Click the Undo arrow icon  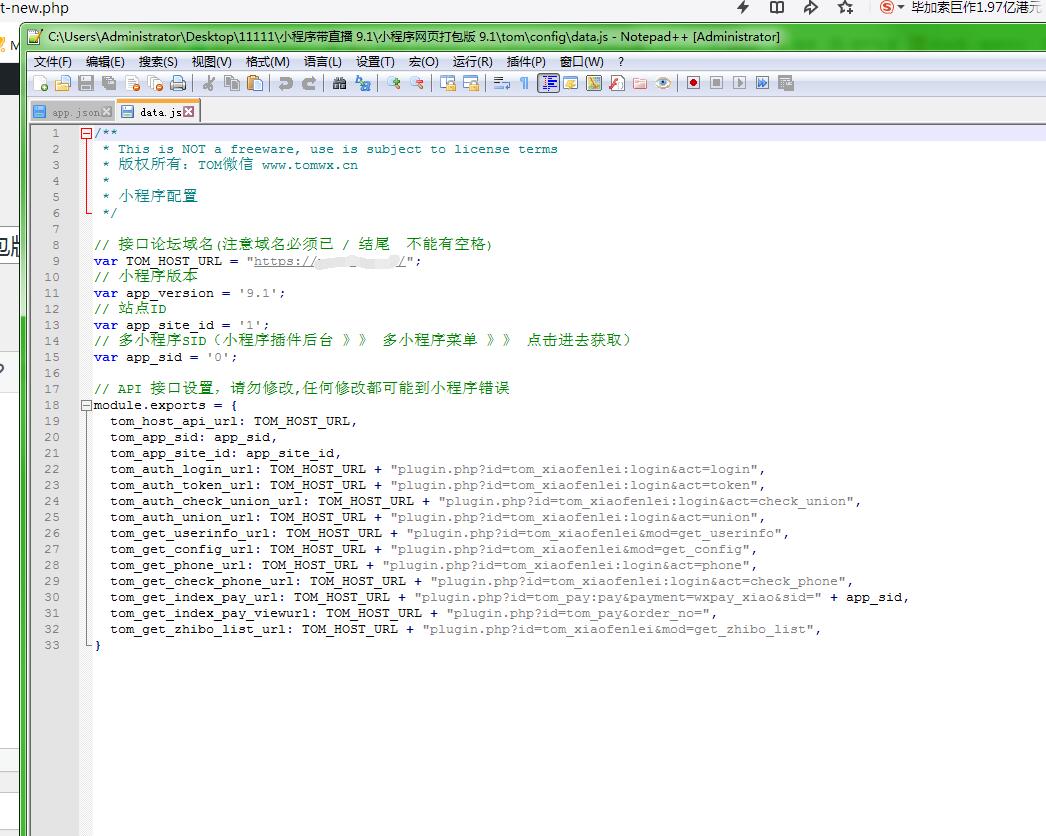(x=286, y=83)
